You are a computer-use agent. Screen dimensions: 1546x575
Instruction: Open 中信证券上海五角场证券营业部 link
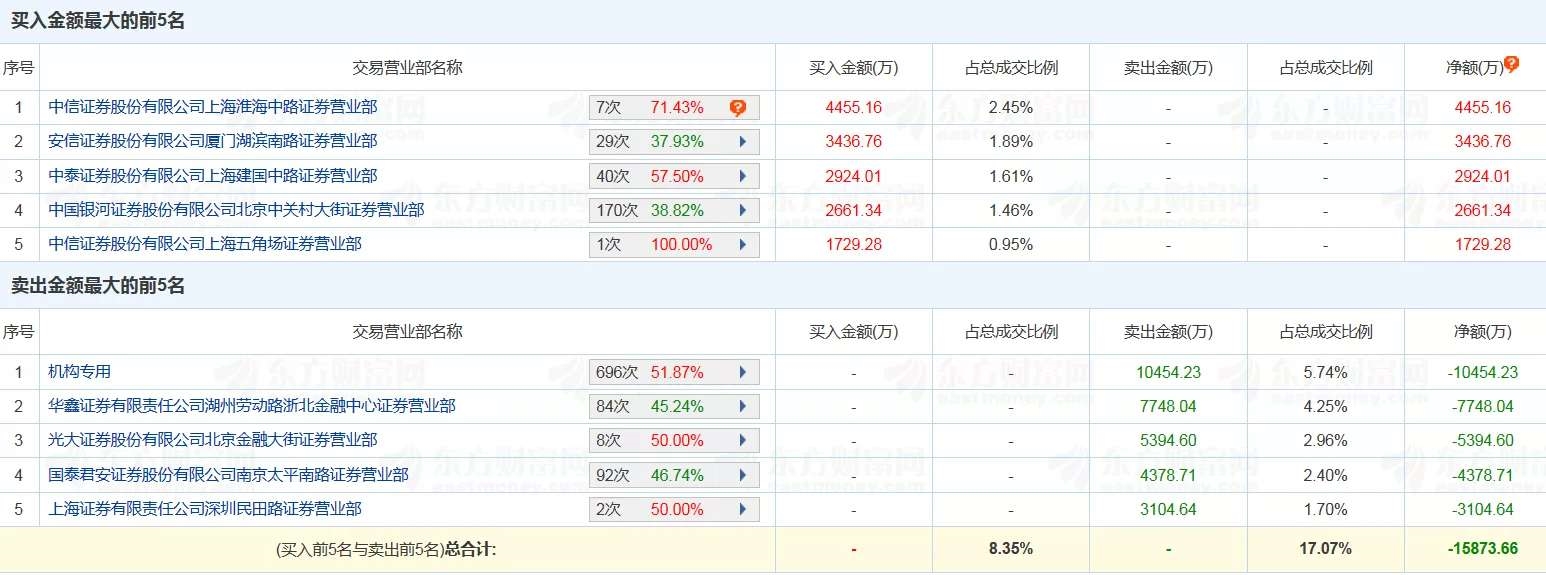[205, 244]
